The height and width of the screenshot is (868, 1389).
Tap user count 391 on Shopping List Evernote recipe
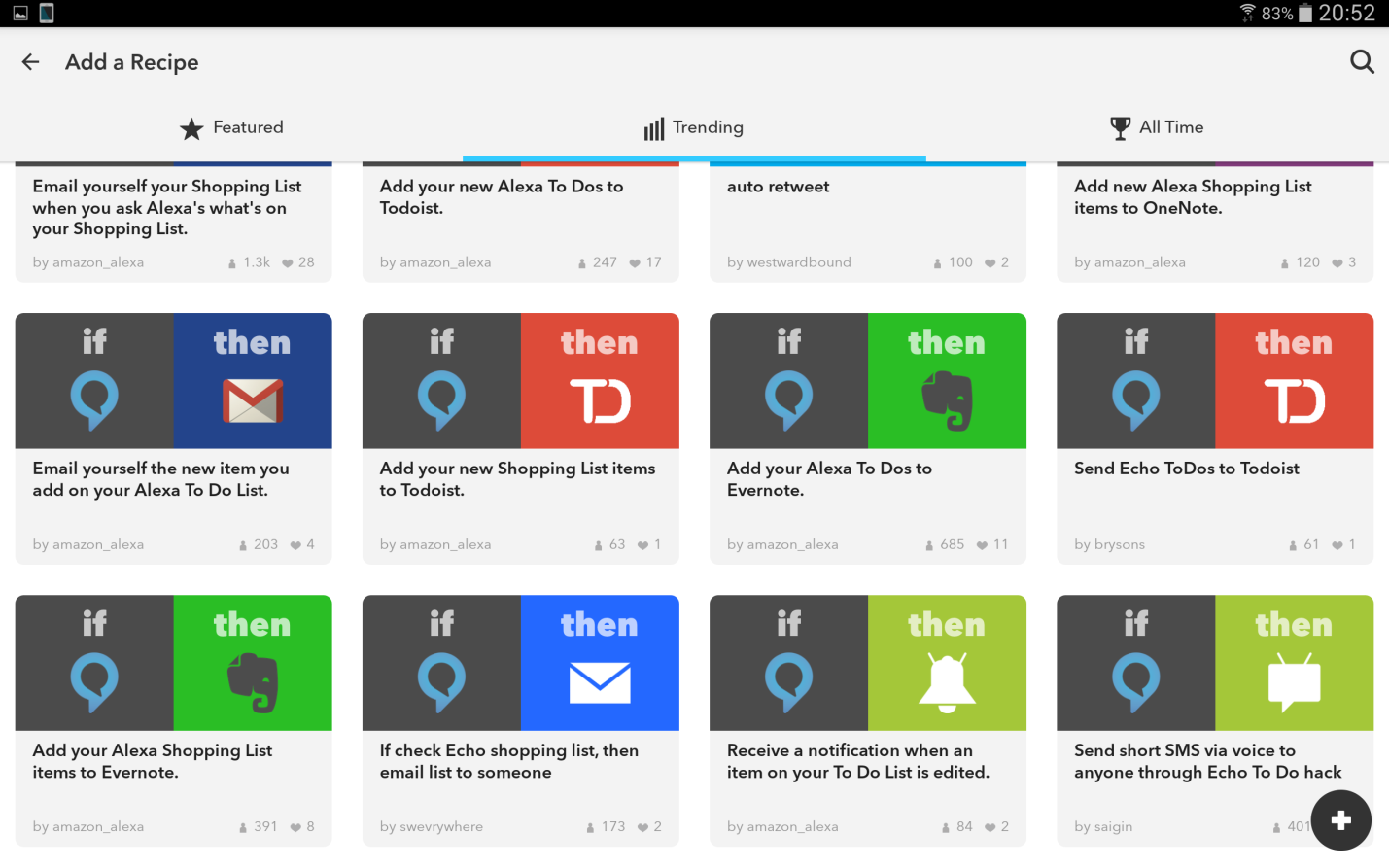259,826
